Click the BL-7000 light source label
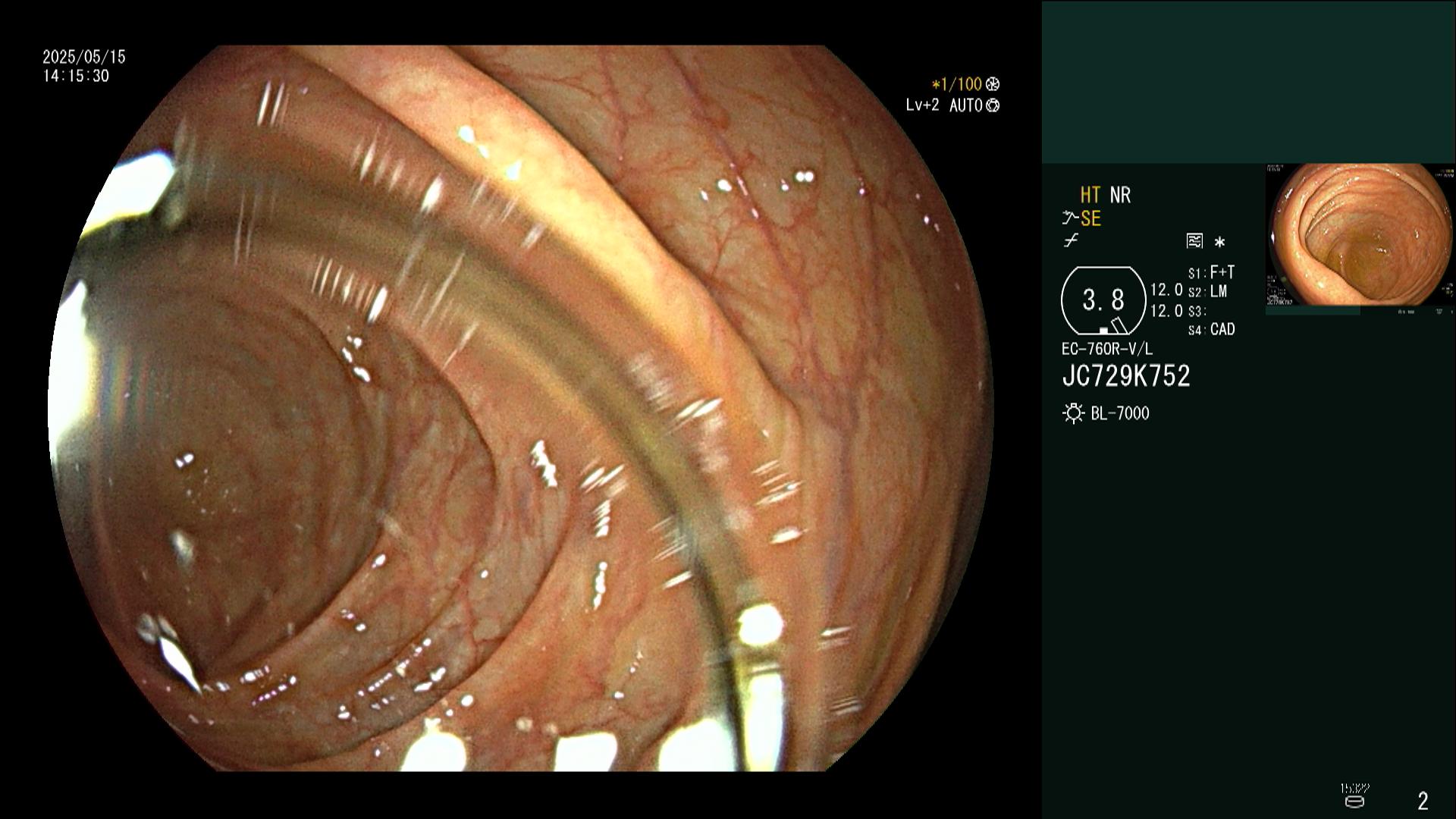This screenshot has height=819, width=1456. pyautogui.click(x=1120, y=413)
